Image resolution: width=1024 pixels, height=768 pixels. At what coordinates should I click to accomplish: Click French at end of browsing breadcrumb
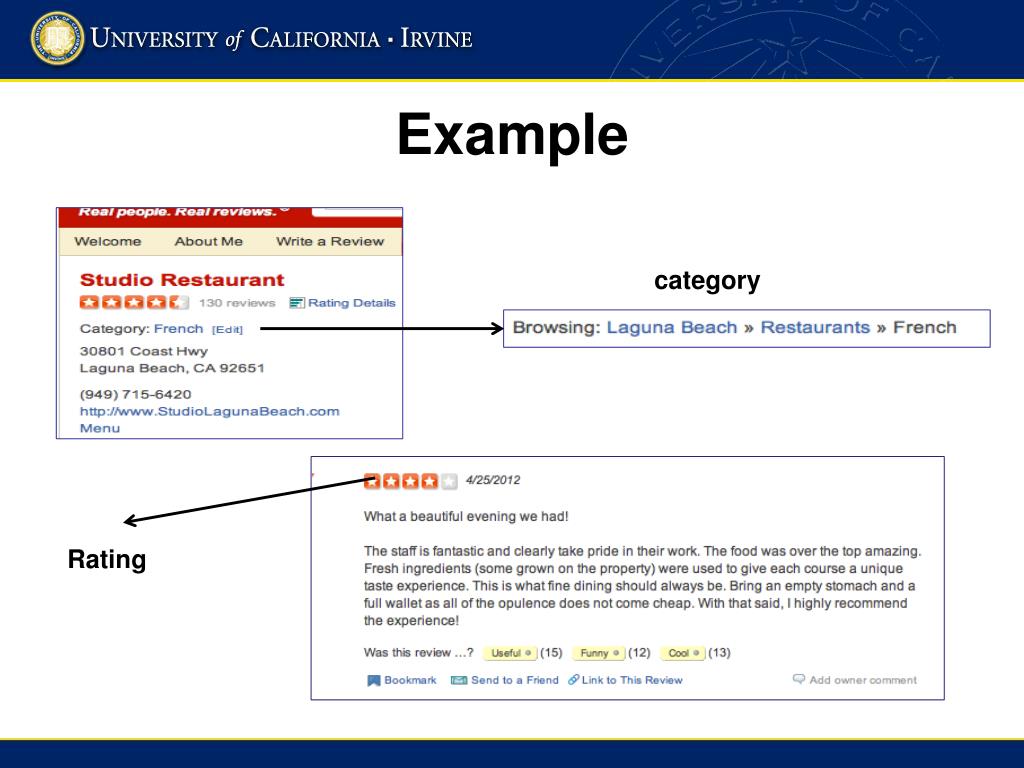924,328
